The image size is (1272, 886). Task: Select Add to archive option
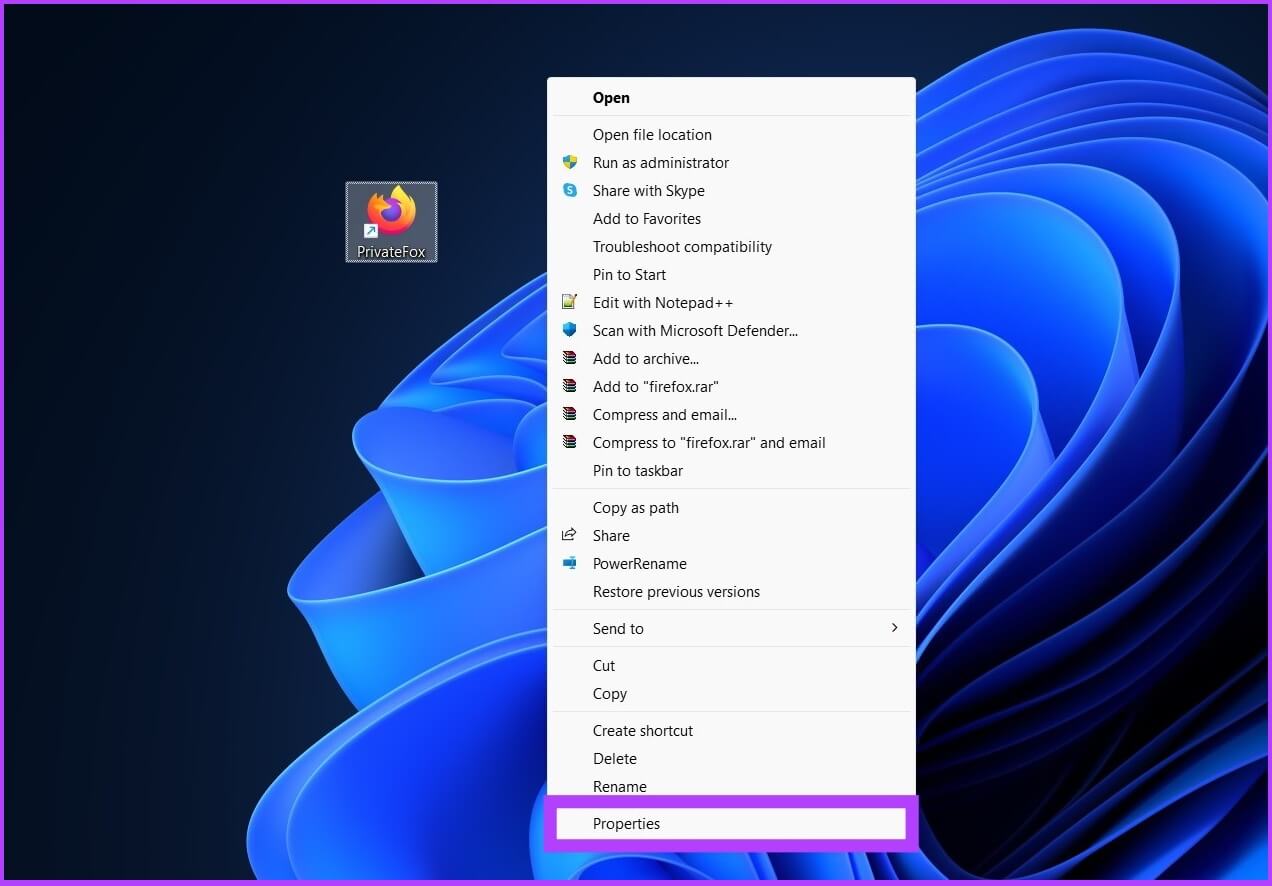731,358
